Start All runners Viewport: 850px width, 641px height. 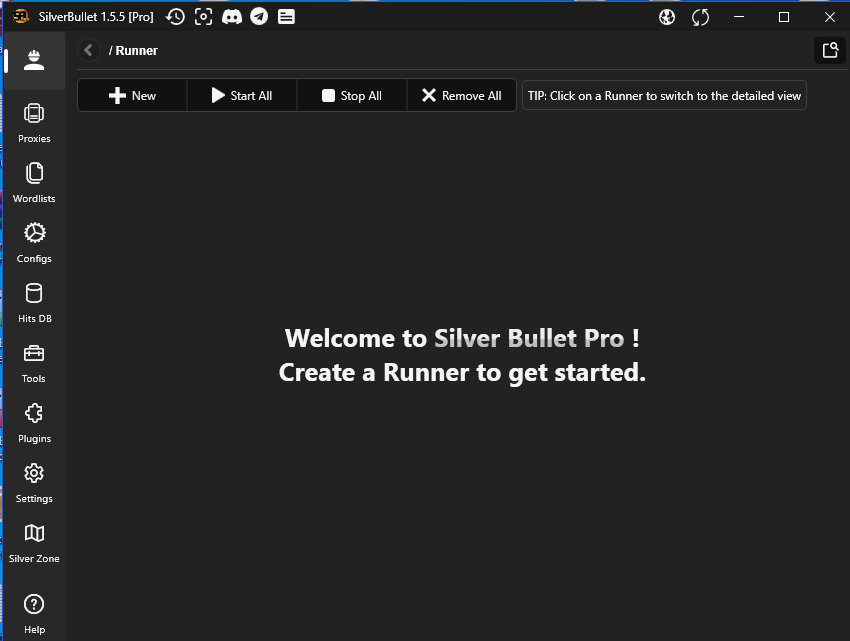pyautogui.click(x=242, y=96)
